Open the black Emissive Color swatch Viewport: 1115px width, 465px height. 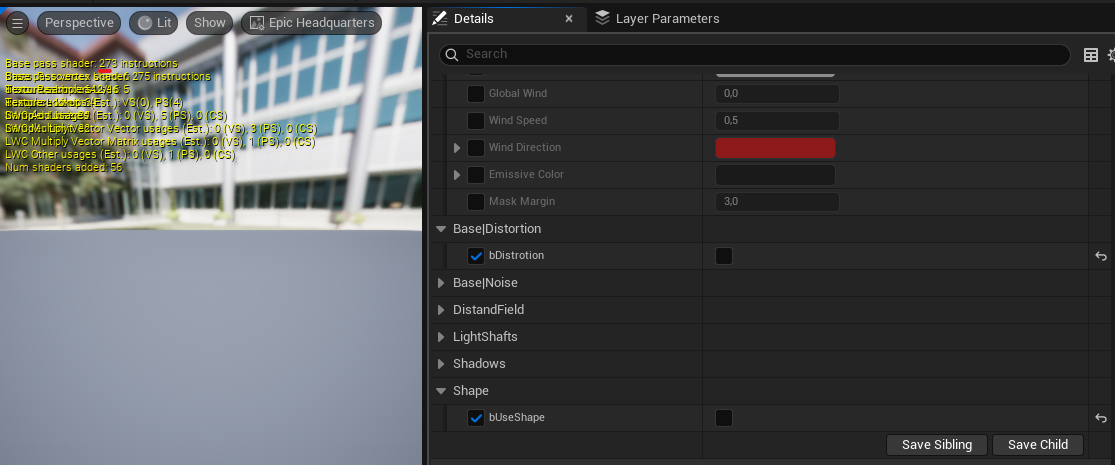click(x=775, y=175)
